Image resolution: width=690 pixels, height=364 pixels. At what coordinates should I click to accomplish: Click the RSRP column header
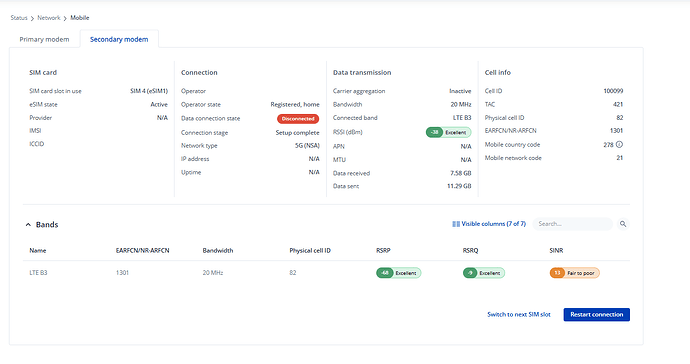coord(383,250)
